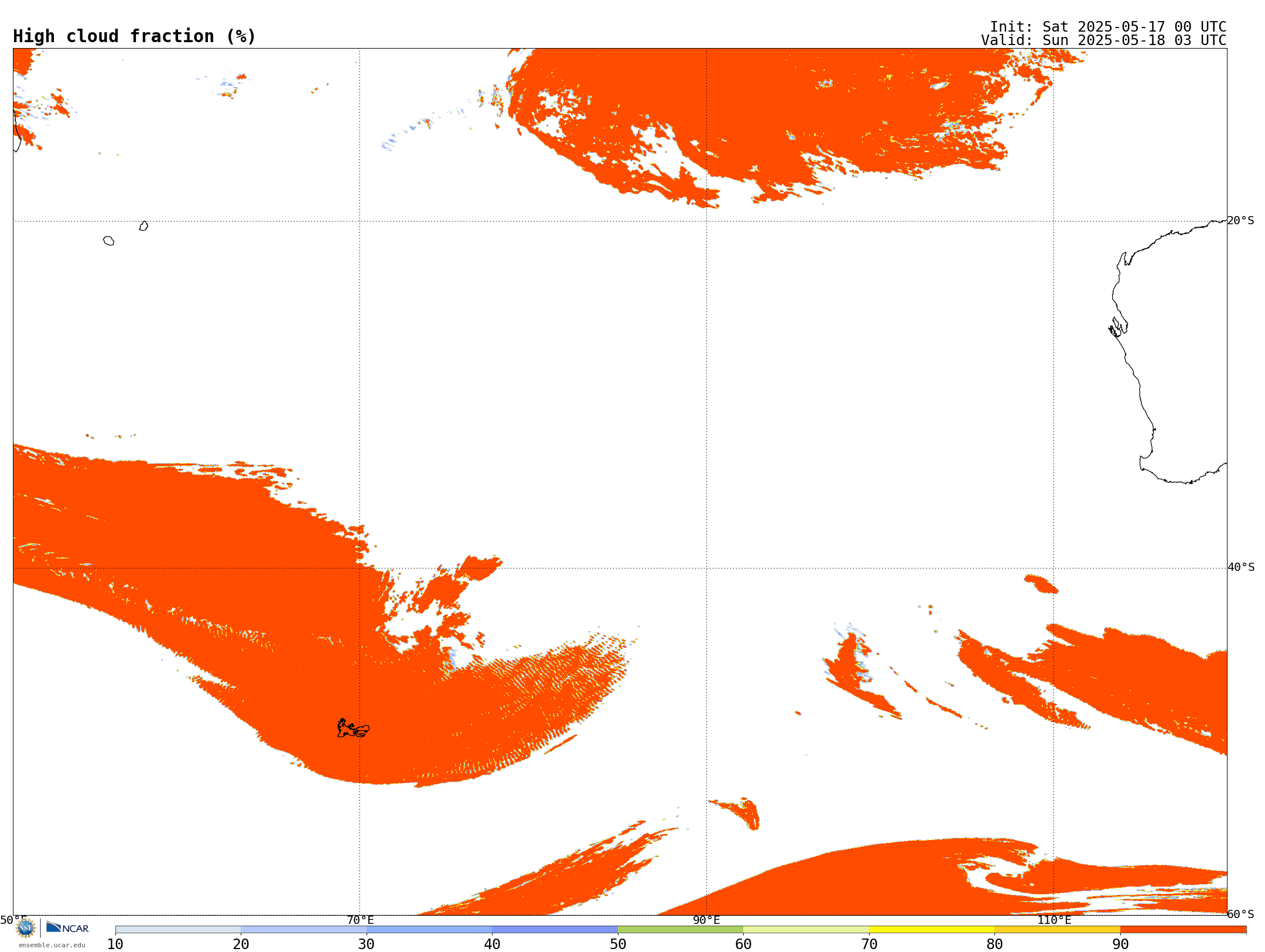
Task: Click the colorbar tick label 40
Action: pos(492,944)
